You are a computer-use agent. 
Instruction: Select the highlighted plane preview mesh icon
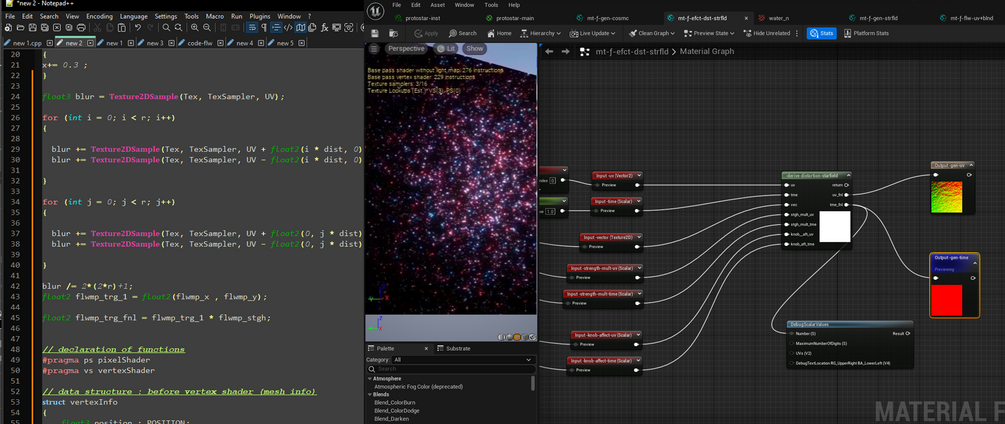coord(517,337)
